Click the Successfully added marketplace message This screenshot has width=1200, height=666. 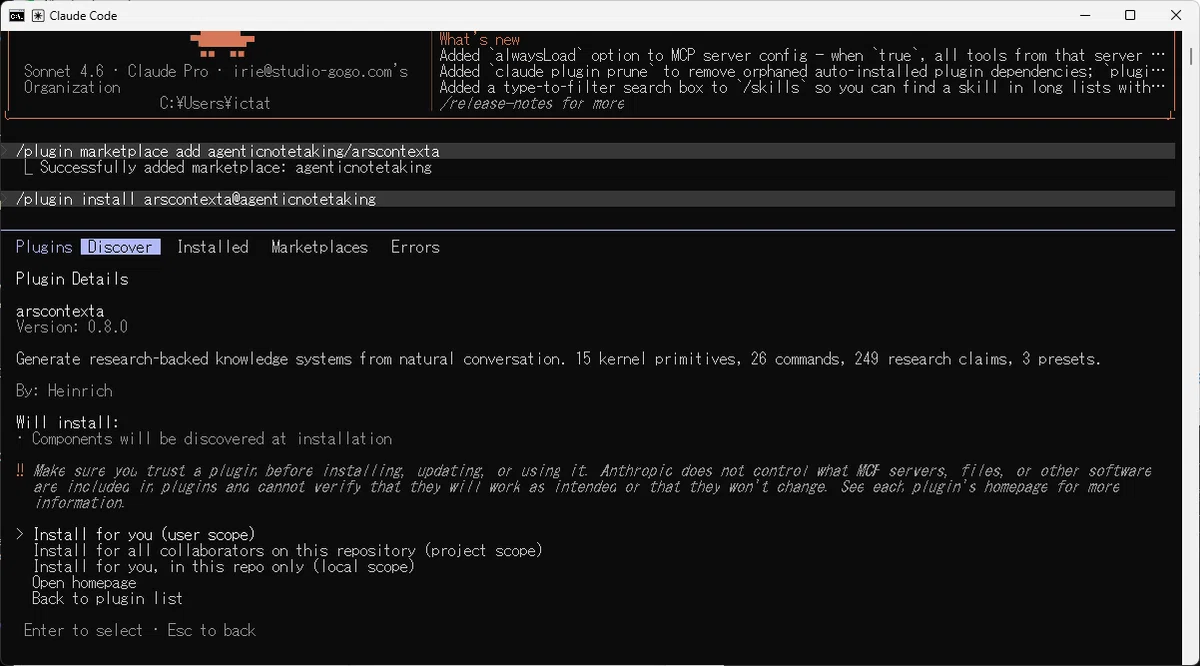click(236, 167)
